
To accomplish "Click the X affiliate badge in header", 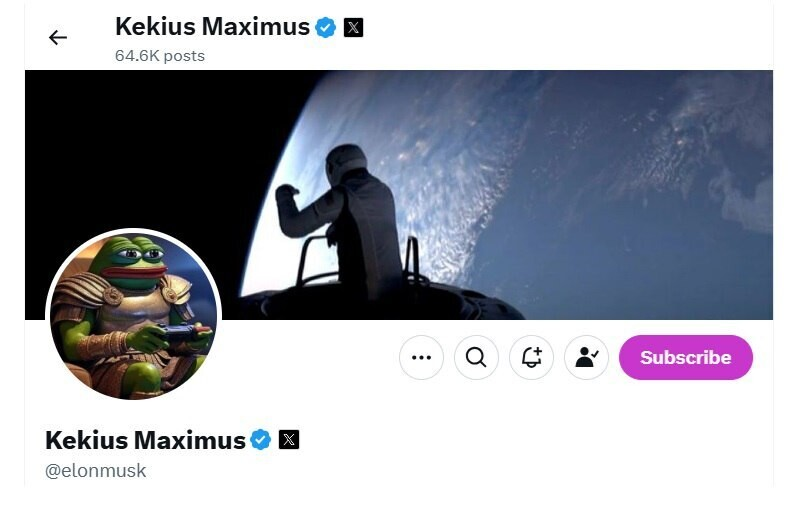I will (x=353, y=27).
